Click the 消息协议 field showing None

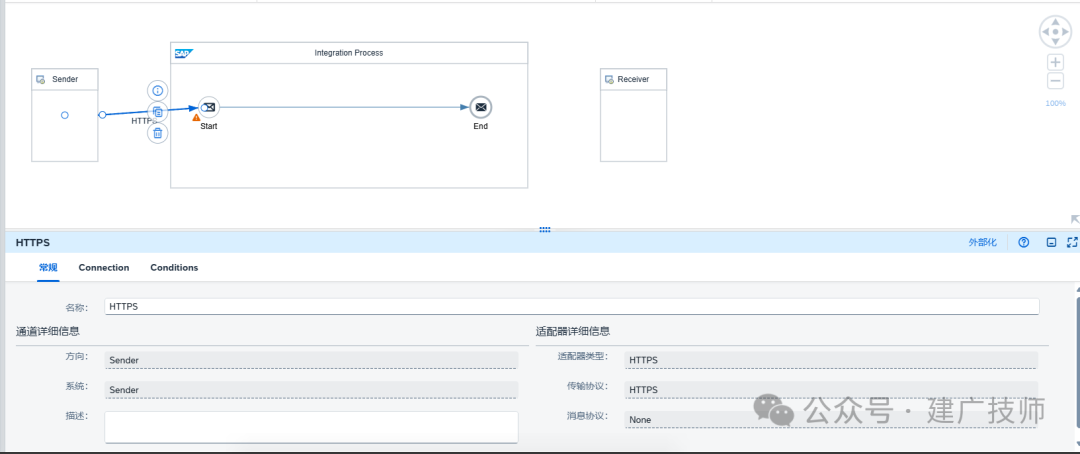pyautogui.click(x=831, y=419)
